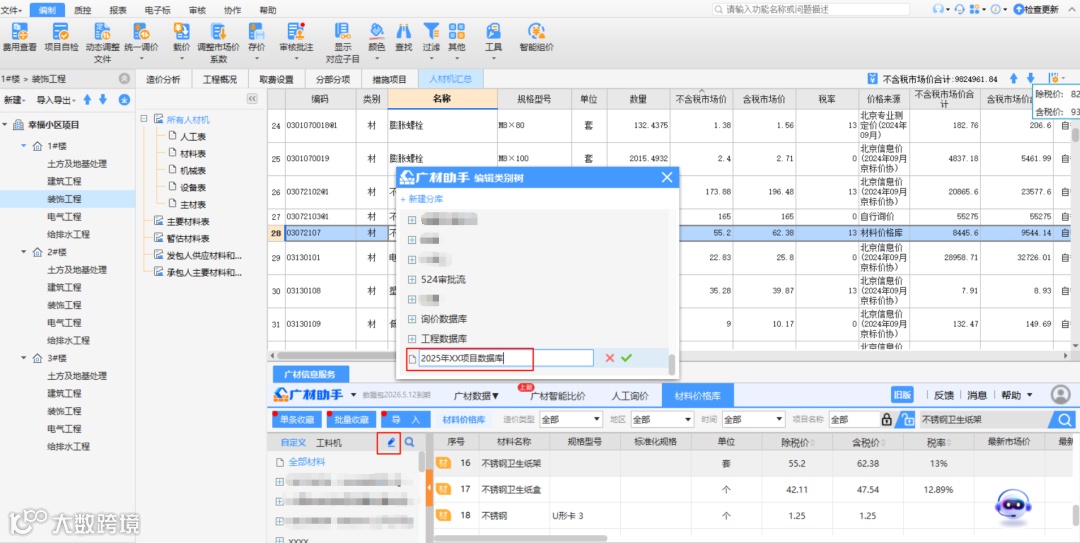The height and width of the screenshot is (543, 1080).
Task: Click the top function search box
Action: tap(811, 10)
